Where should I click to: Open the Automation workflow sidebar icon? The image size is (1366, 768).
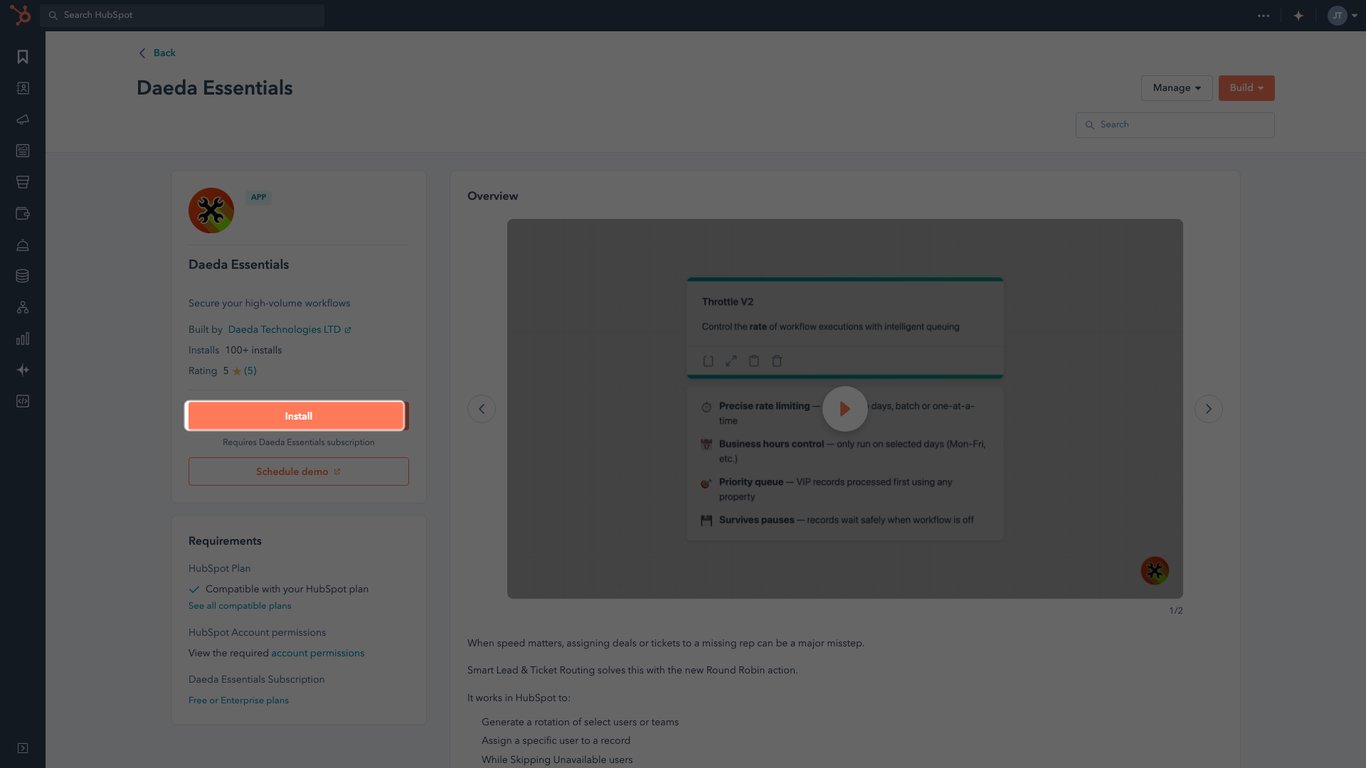(x=23, y=307)
